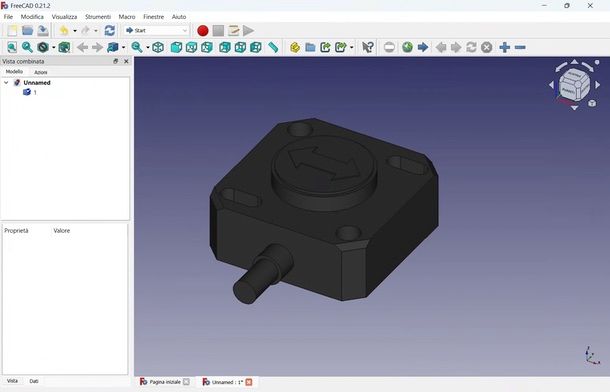
Task: Set the Top view icon
Action: (191, 47)
